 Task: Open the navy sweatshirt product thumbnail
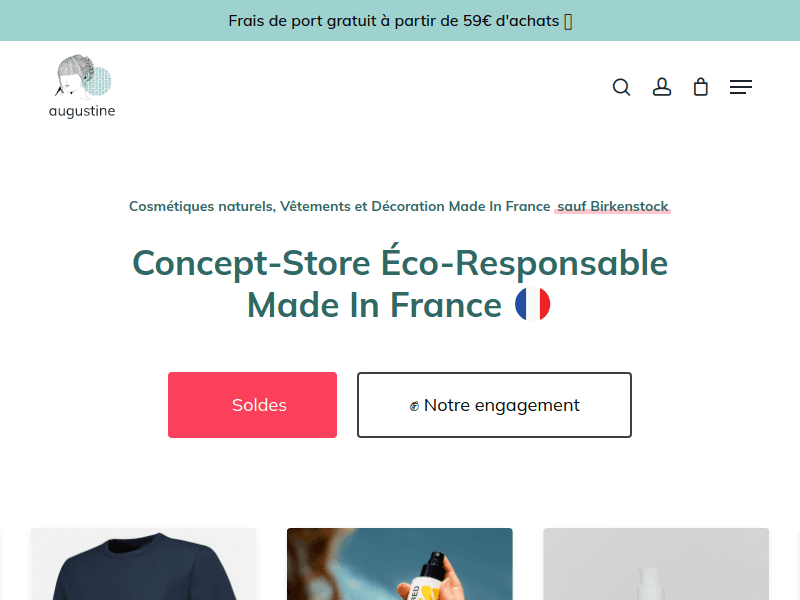click(x=143, y=564)
